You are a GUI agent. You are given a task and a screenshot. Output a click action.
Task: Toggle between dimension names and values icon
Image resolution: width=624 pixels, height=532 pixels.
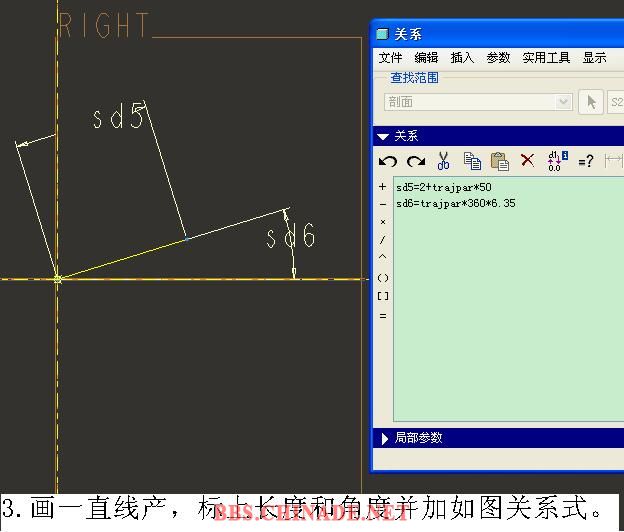tap(558, 161)
